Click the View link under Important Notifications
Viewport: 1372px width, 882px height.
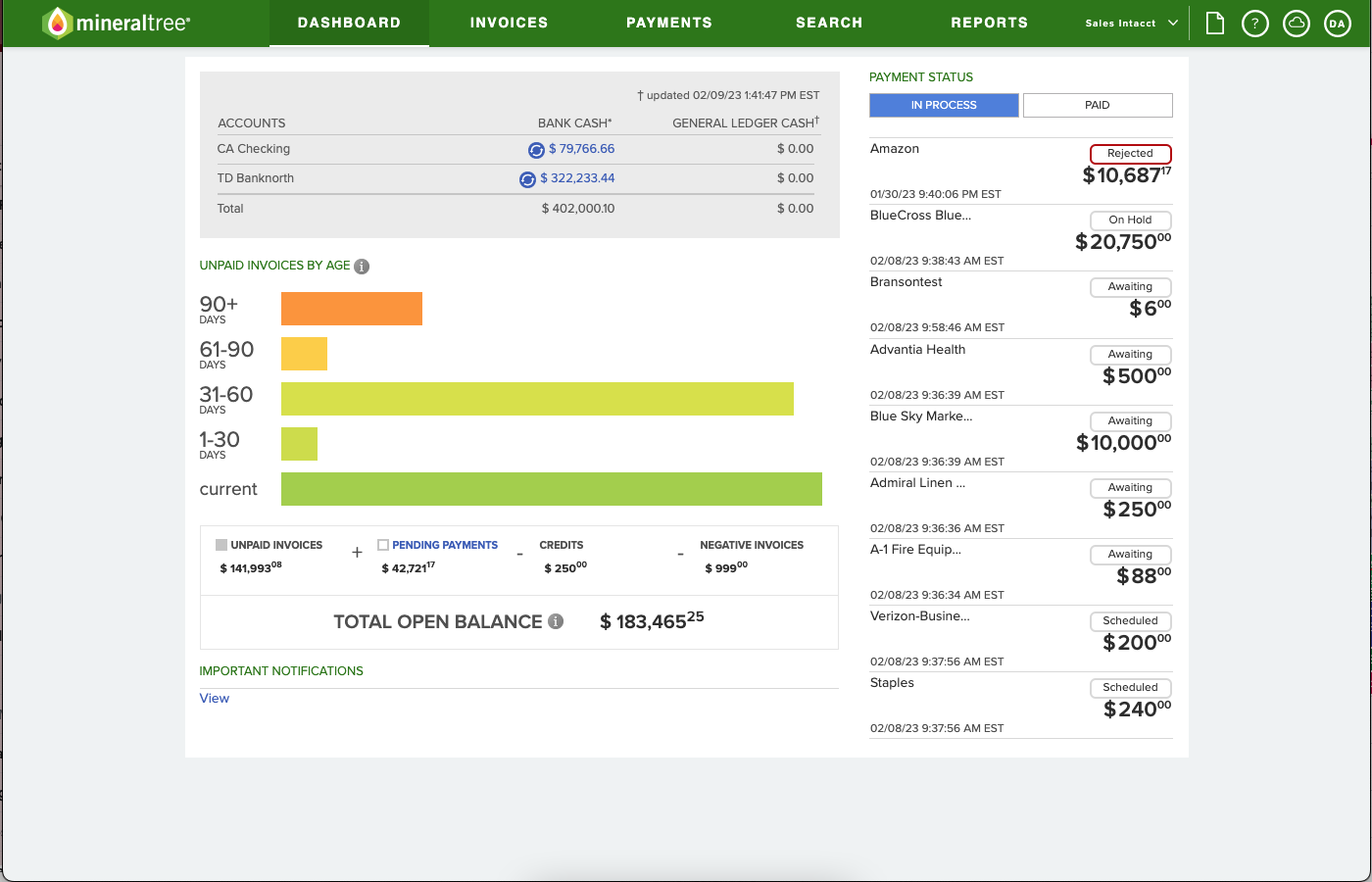coord(214,698)
